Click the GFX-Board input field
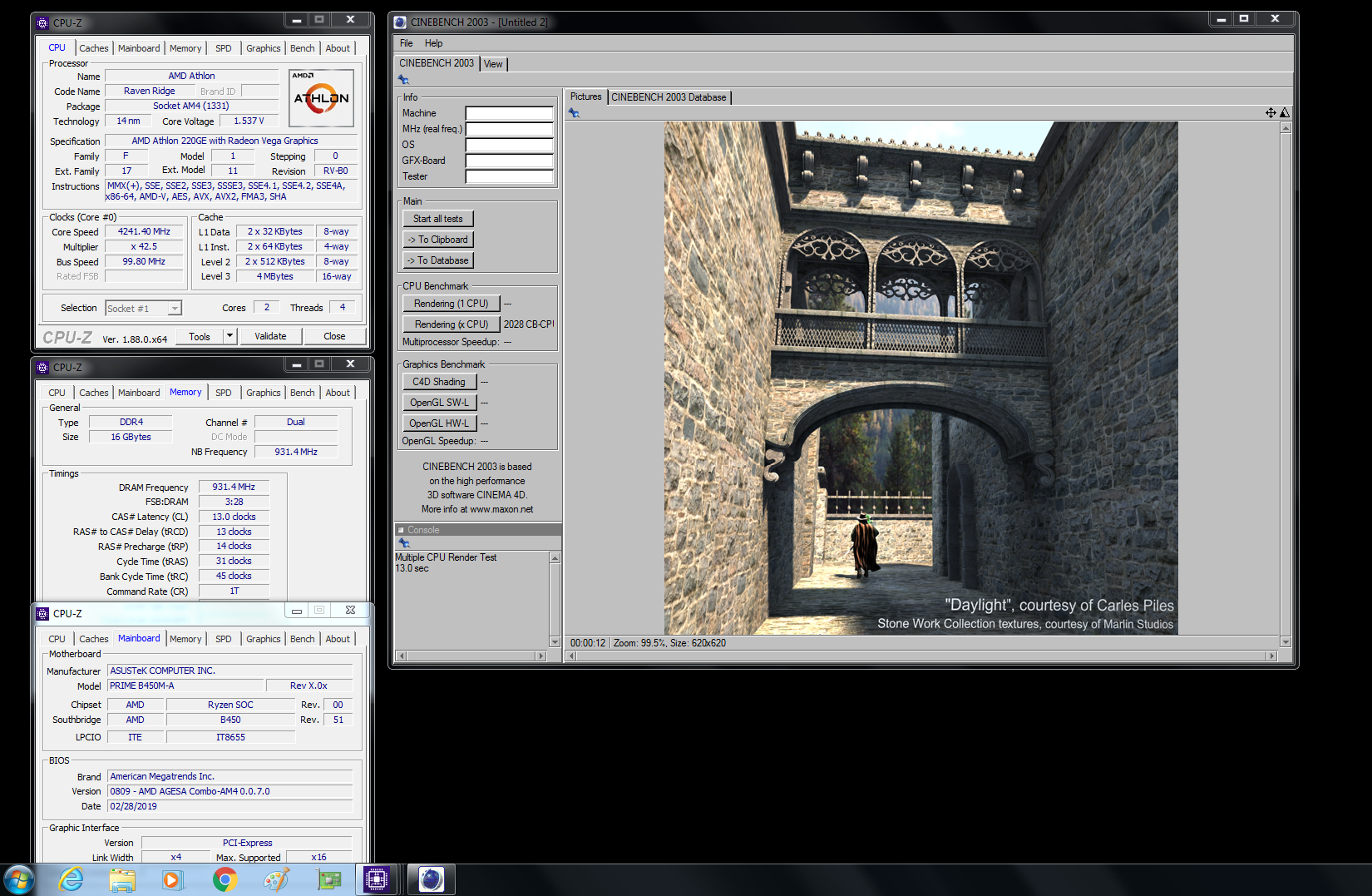Viewport: 1372px width, 896px height. (509, 161)
